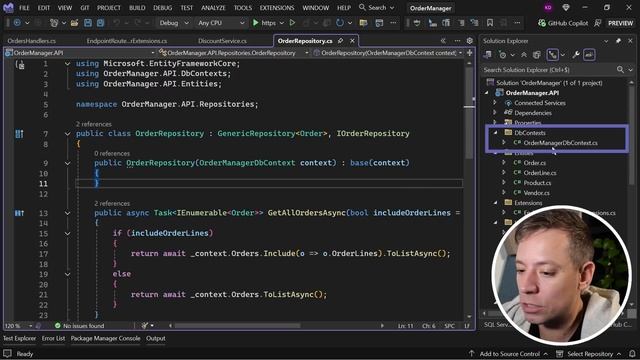Click Add to Source Control

pyautogui.click(x=509, y=353)
